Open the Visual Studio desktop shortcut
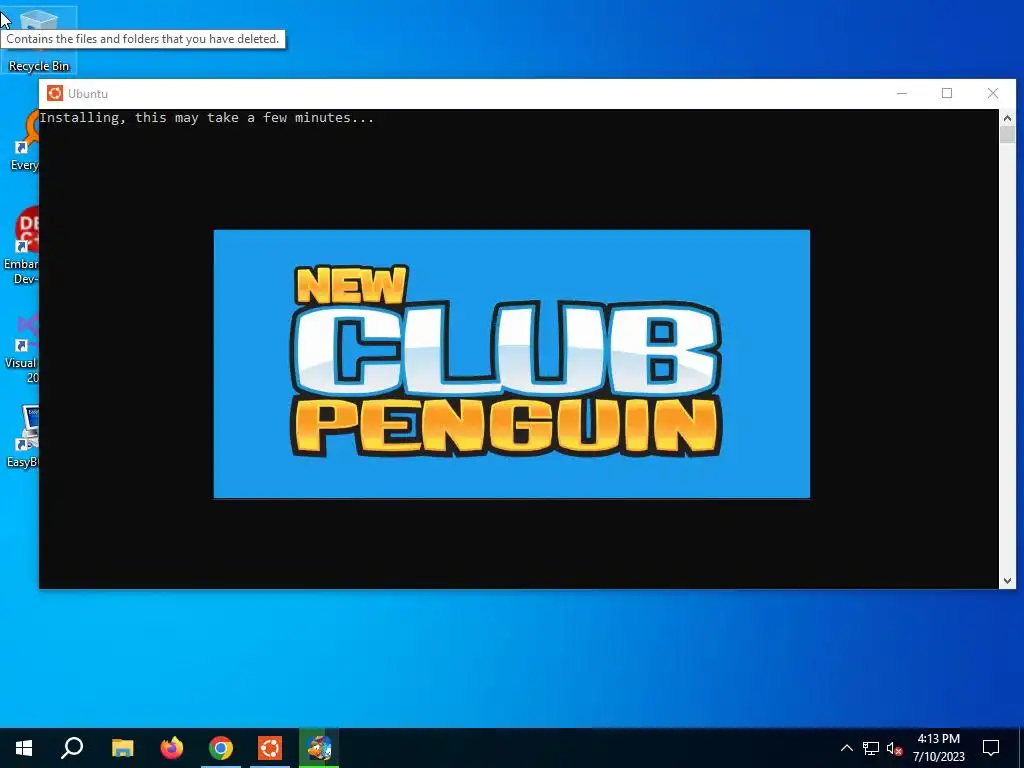The height and width of the screenshot is (768, 1024). tap(22, 349)
